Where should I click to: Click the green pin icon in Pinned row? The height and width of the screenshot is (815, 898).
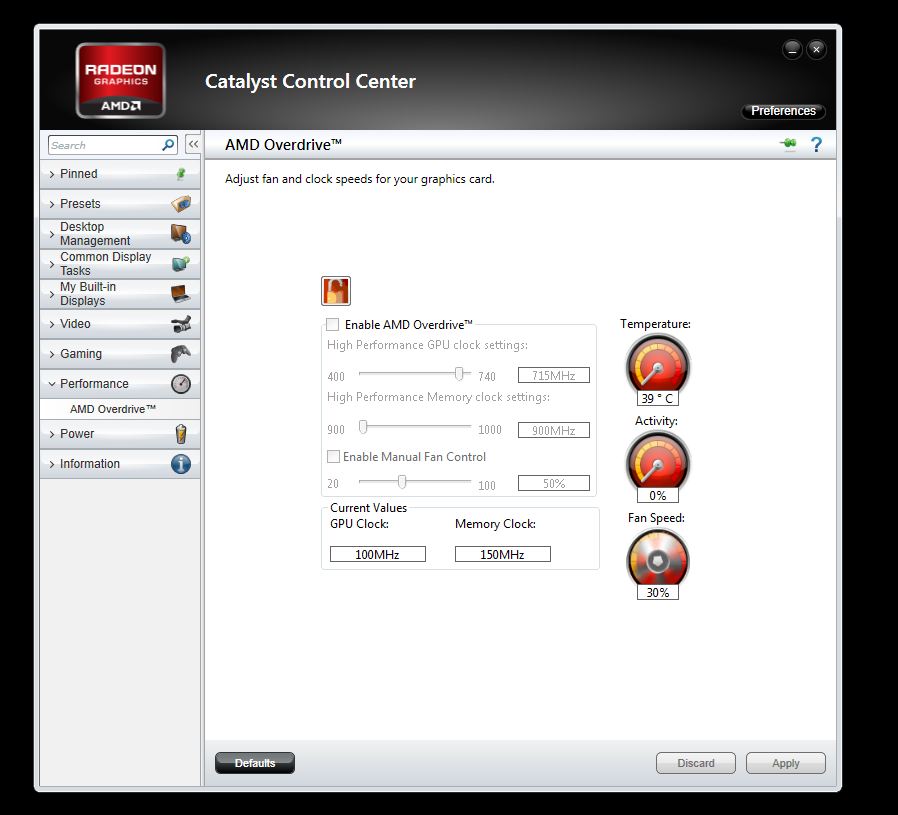(x=181, y=174)
